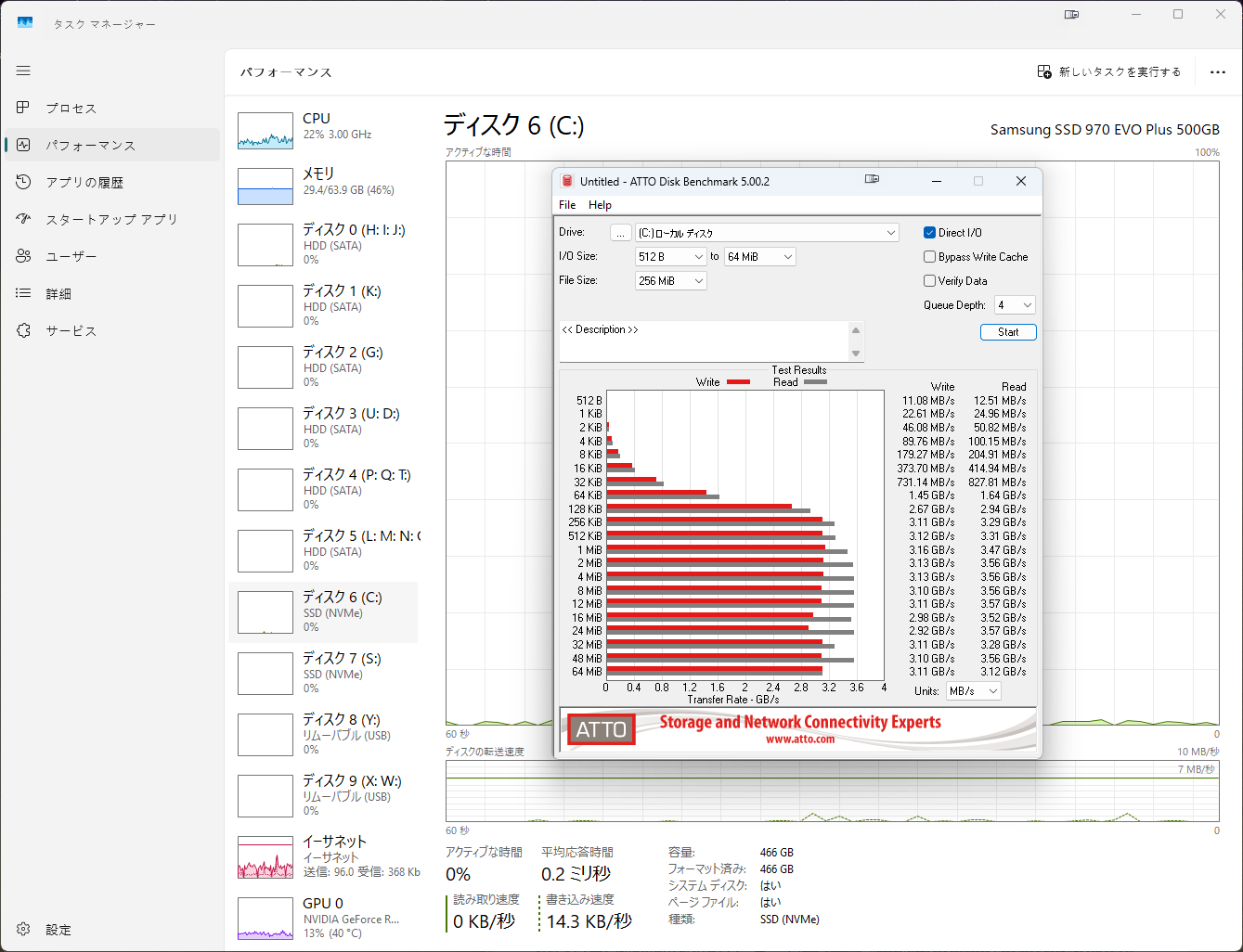This screenshot has height=952, width=1243.
Task: Select the イーサネット graph thumbnail
Action: point(265,857)
